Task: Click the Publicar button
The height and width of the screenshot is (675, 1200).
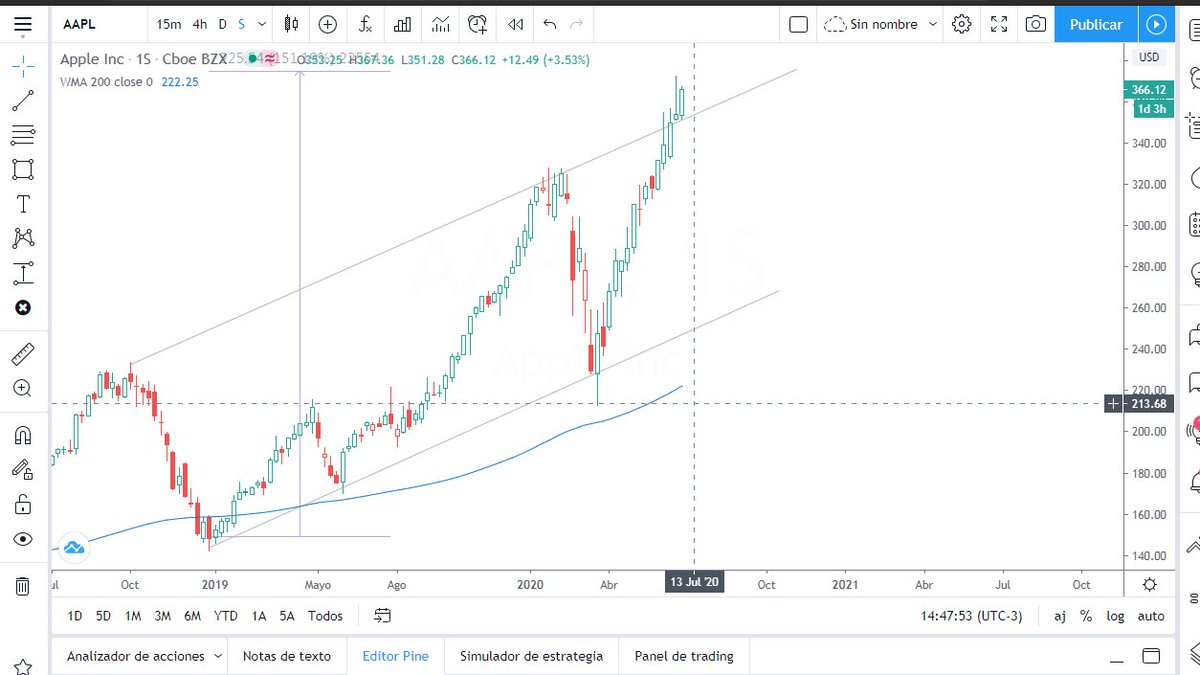Action: (x=1096, y=24)
